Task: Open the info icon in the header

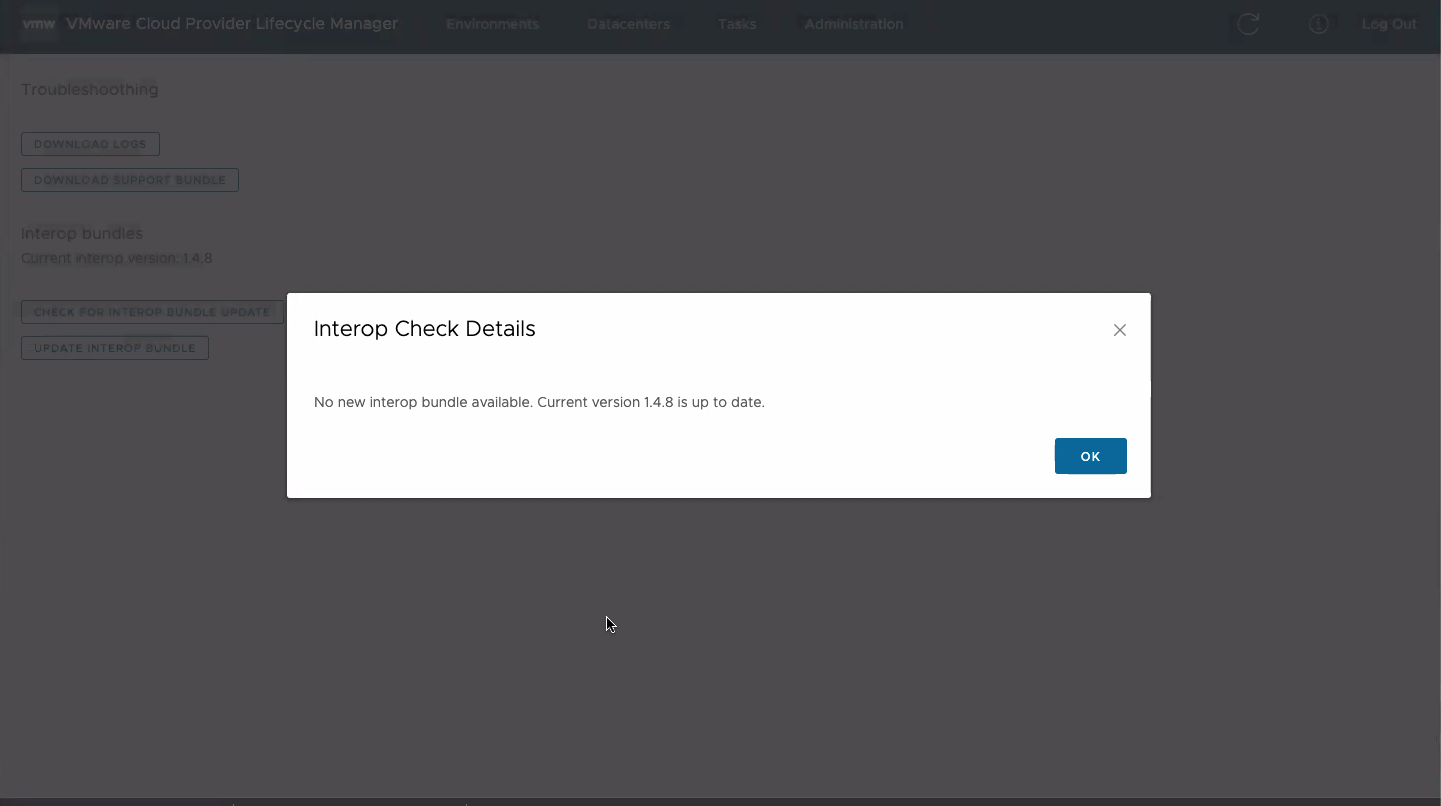Action: coord(1318,24)
